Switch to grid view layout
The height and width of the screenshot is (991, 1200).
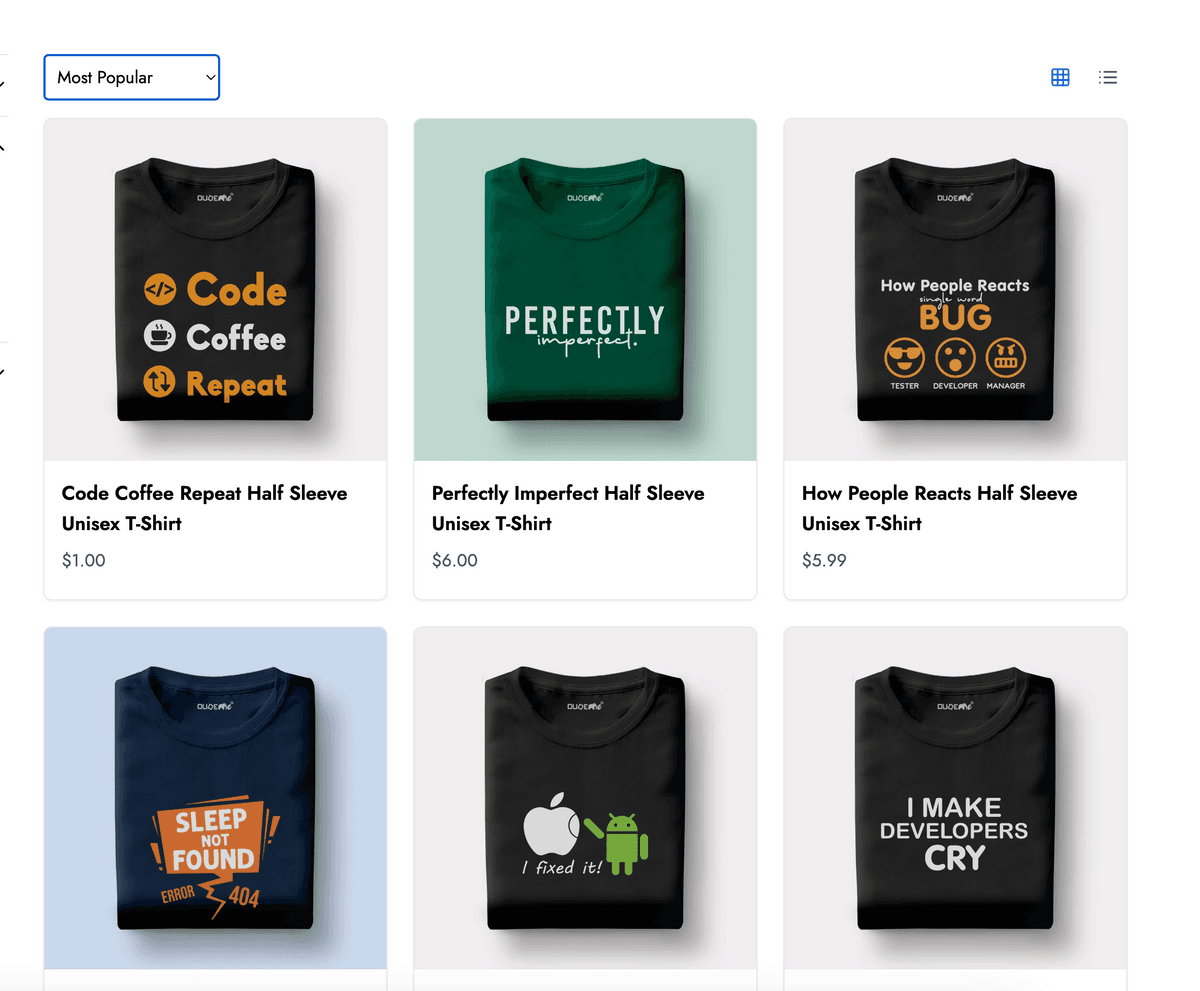(1060, 77)
